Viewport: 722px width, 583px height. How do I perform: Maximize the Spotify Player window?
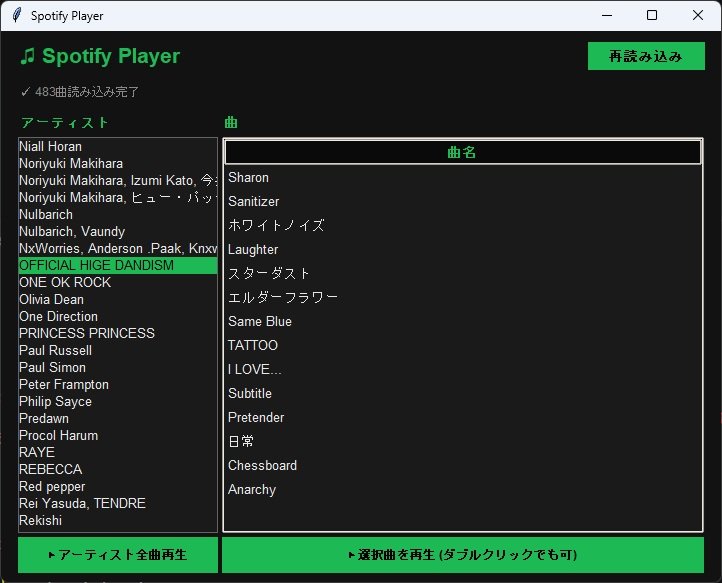pos(652,15)
